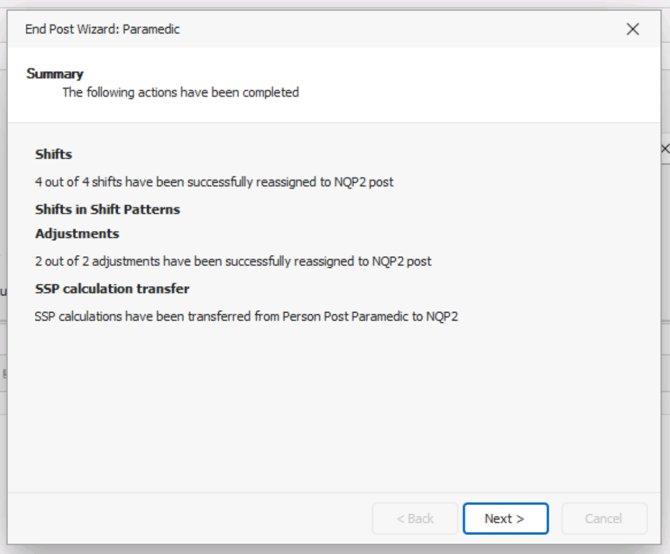The image size is (670, 554).
Task: Click the blank title bar space before the X
Action: click(x=400, y=30)
